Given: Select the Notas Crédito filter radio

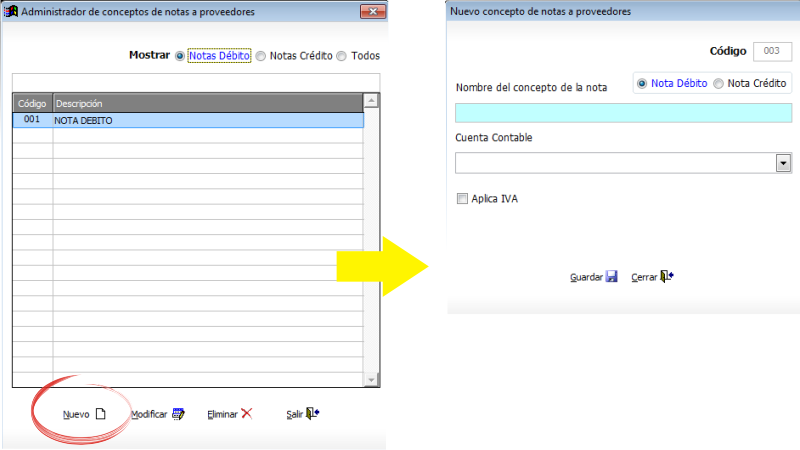Looking at the screenshot, I should [x=261, y=56].
